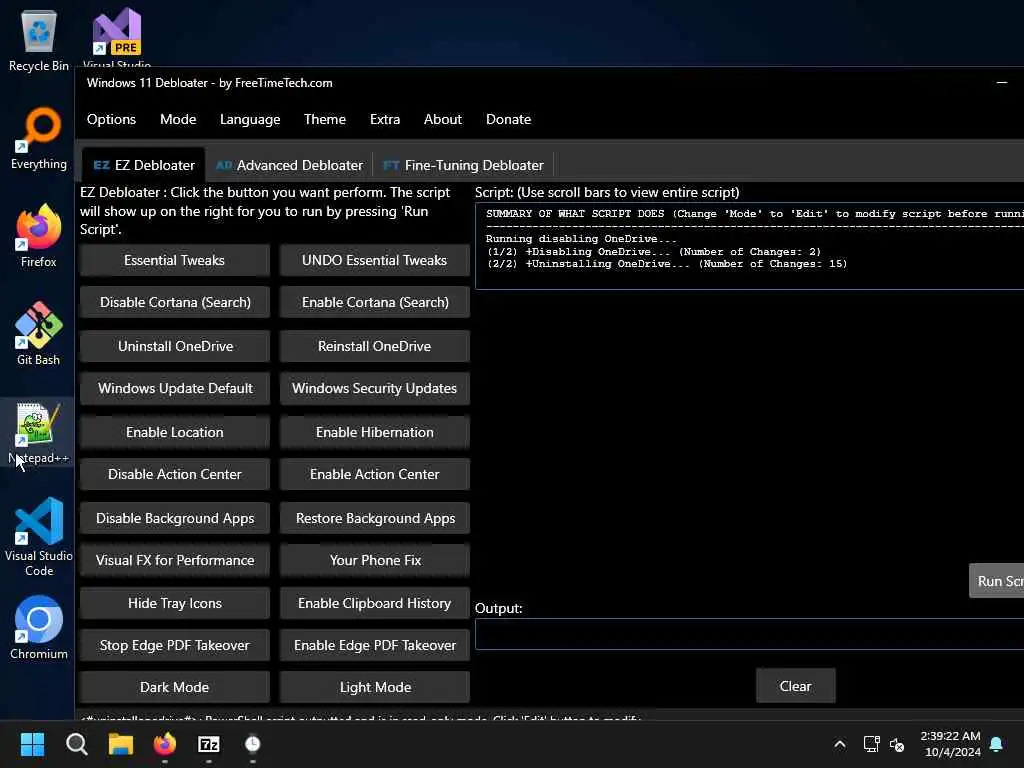The width and height of the screenshot is (1024, 768).
Task: Click the '(1/2) +Disabling OneDrive...' script line
Action: point(653,251)
